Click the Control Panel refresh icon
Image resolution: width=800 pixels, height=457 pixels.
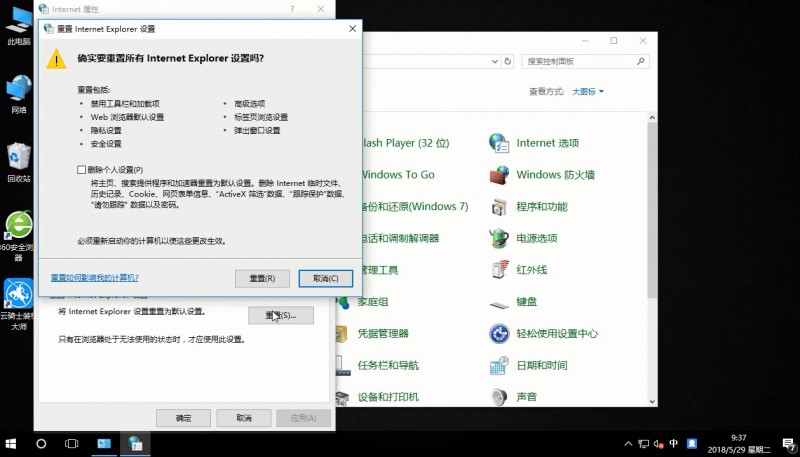pos(508,61)
